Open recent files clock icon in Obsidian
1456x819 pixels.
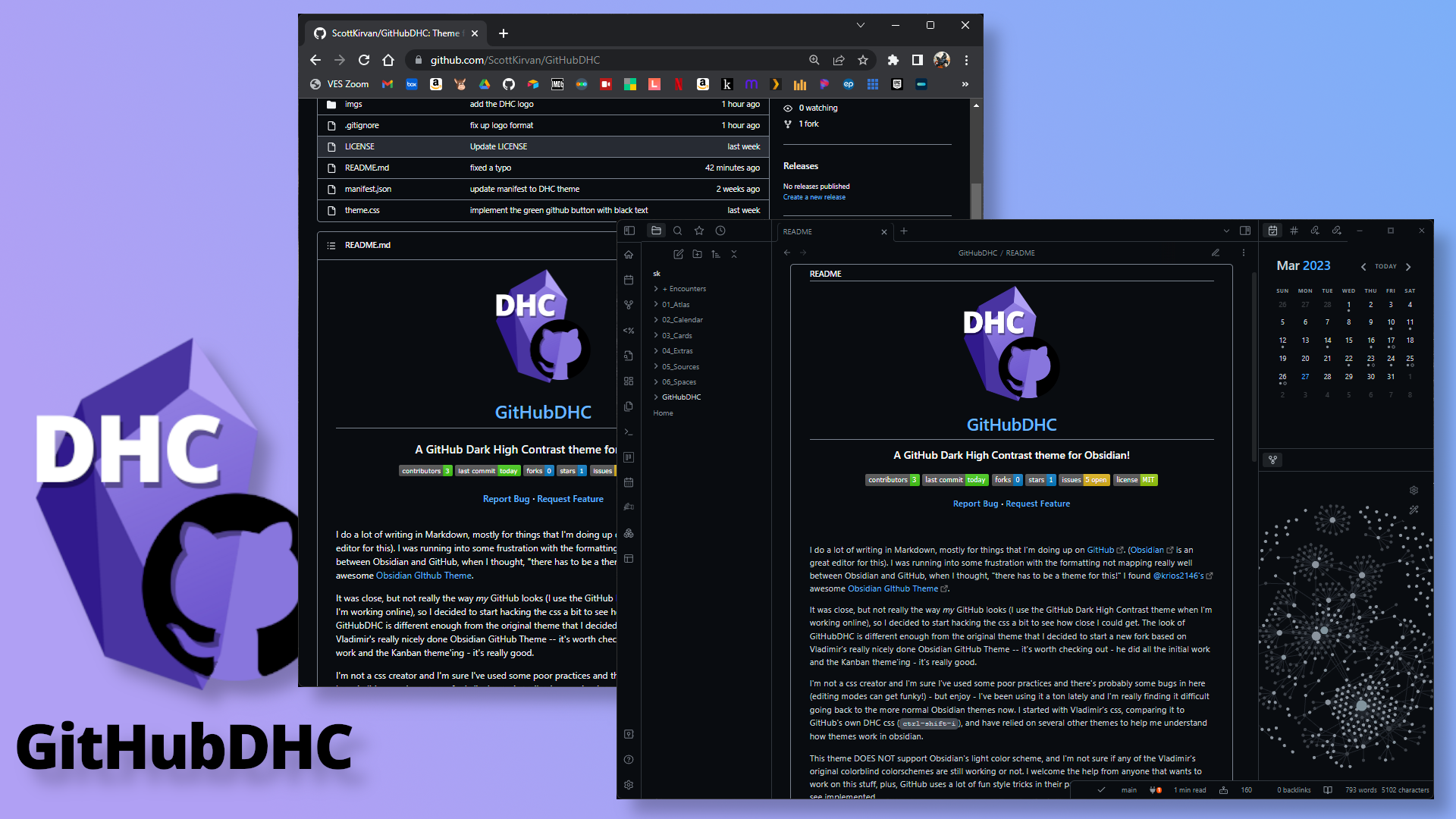(x=720, y=231)
